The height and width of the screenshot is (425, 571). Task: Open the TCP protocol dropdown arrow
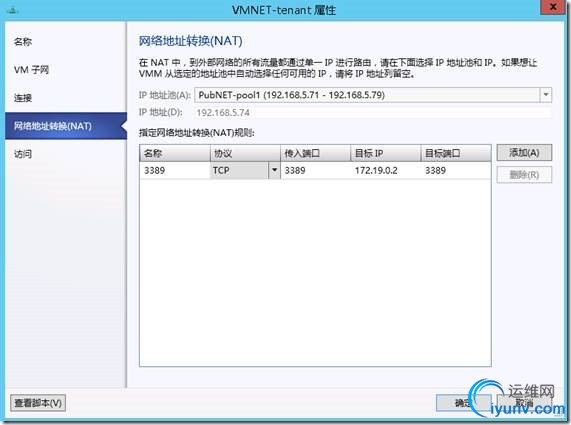(x=274, y=170)
